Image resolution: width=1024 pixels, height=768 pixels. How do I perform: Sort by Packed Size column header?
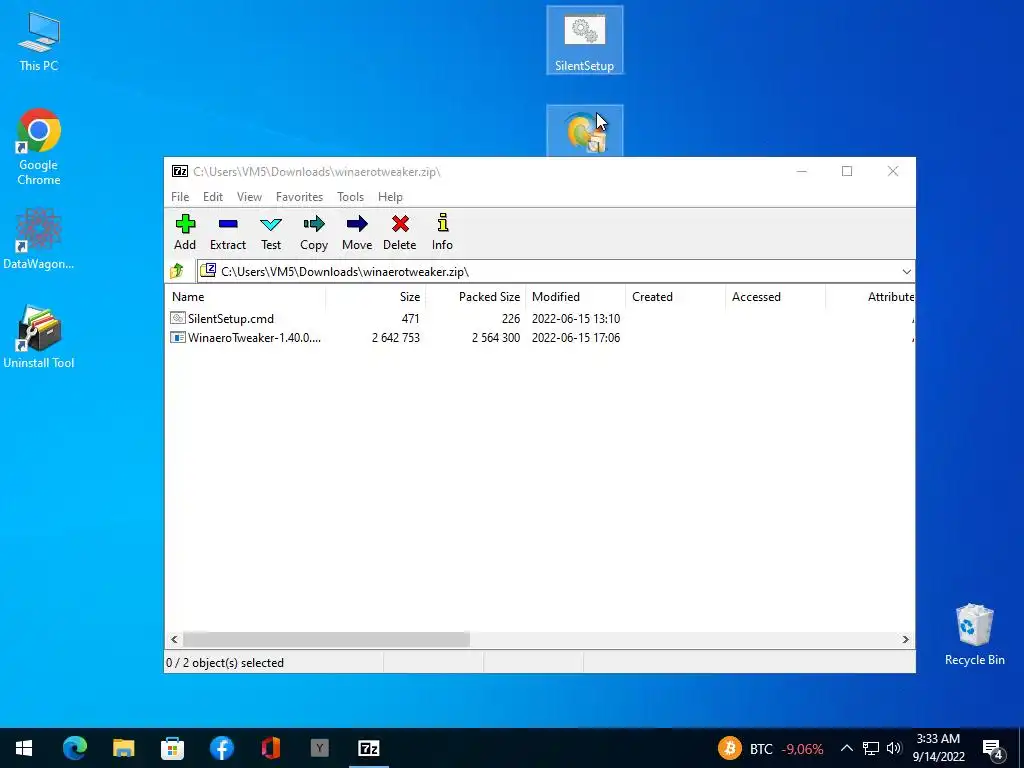point(475,296)
